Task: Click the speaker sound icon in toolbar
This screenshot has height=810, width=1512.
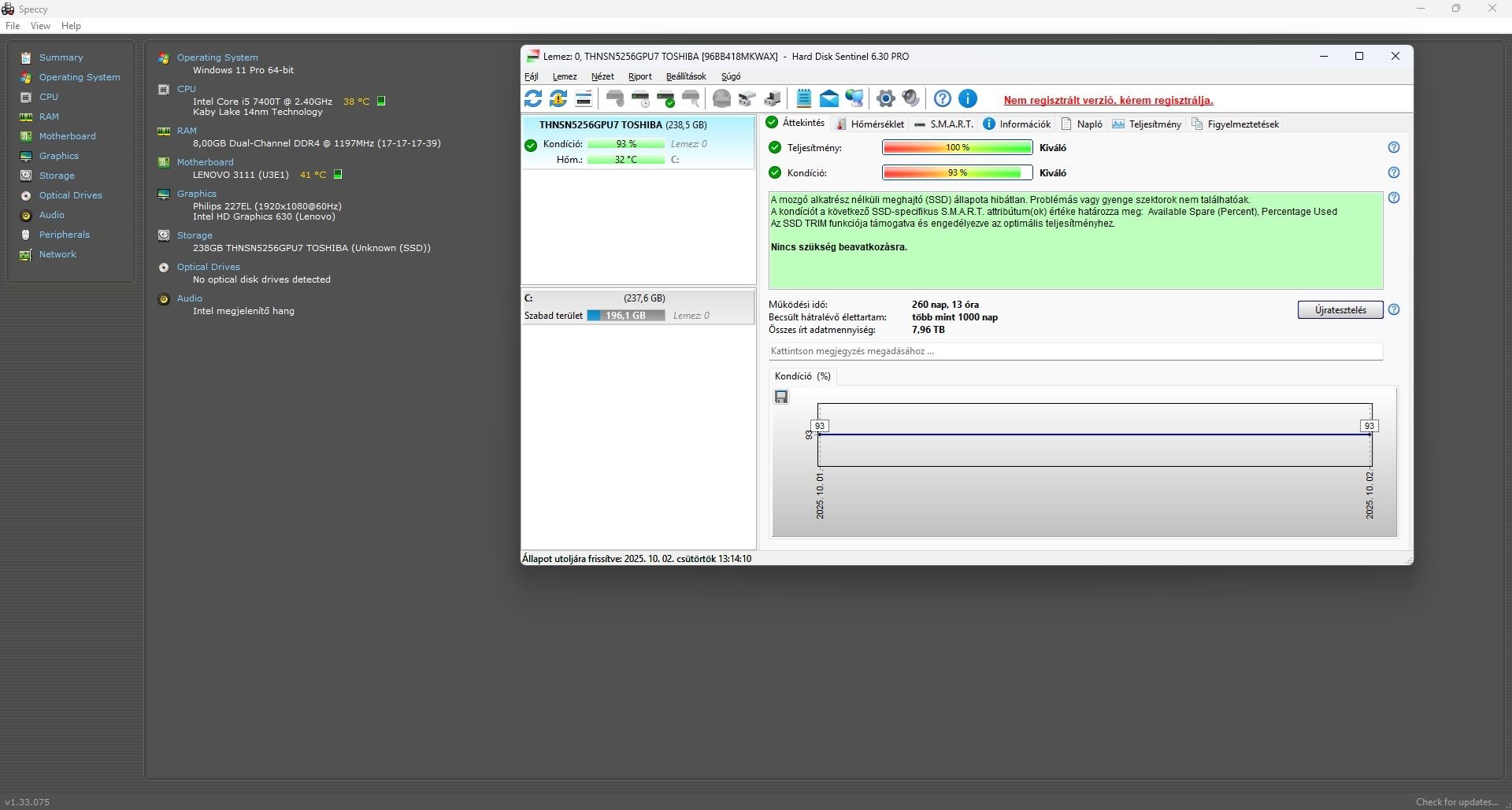Action: [911, 98]
